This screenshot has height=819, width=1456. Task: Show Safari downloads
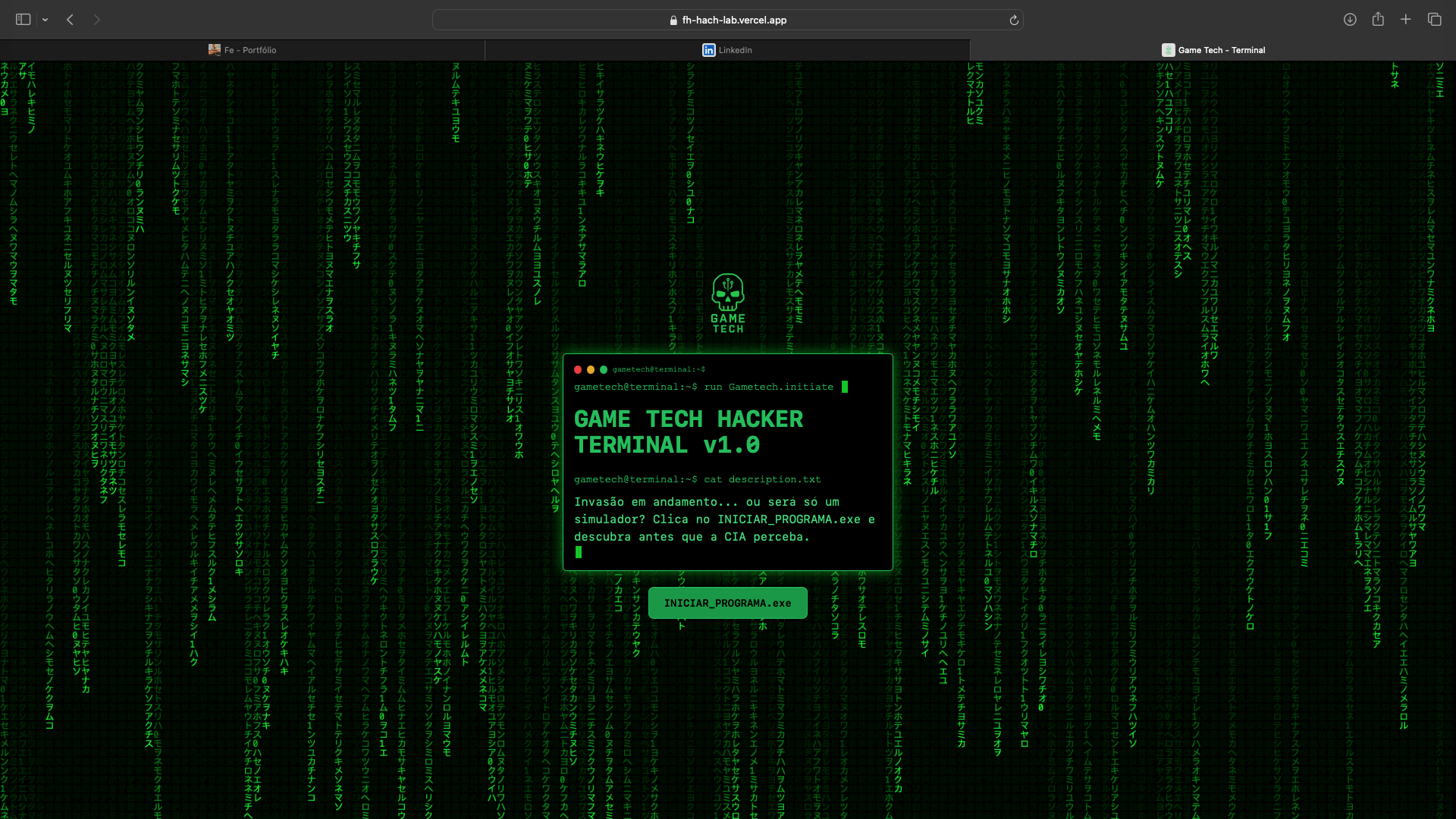pos(1350,20)
